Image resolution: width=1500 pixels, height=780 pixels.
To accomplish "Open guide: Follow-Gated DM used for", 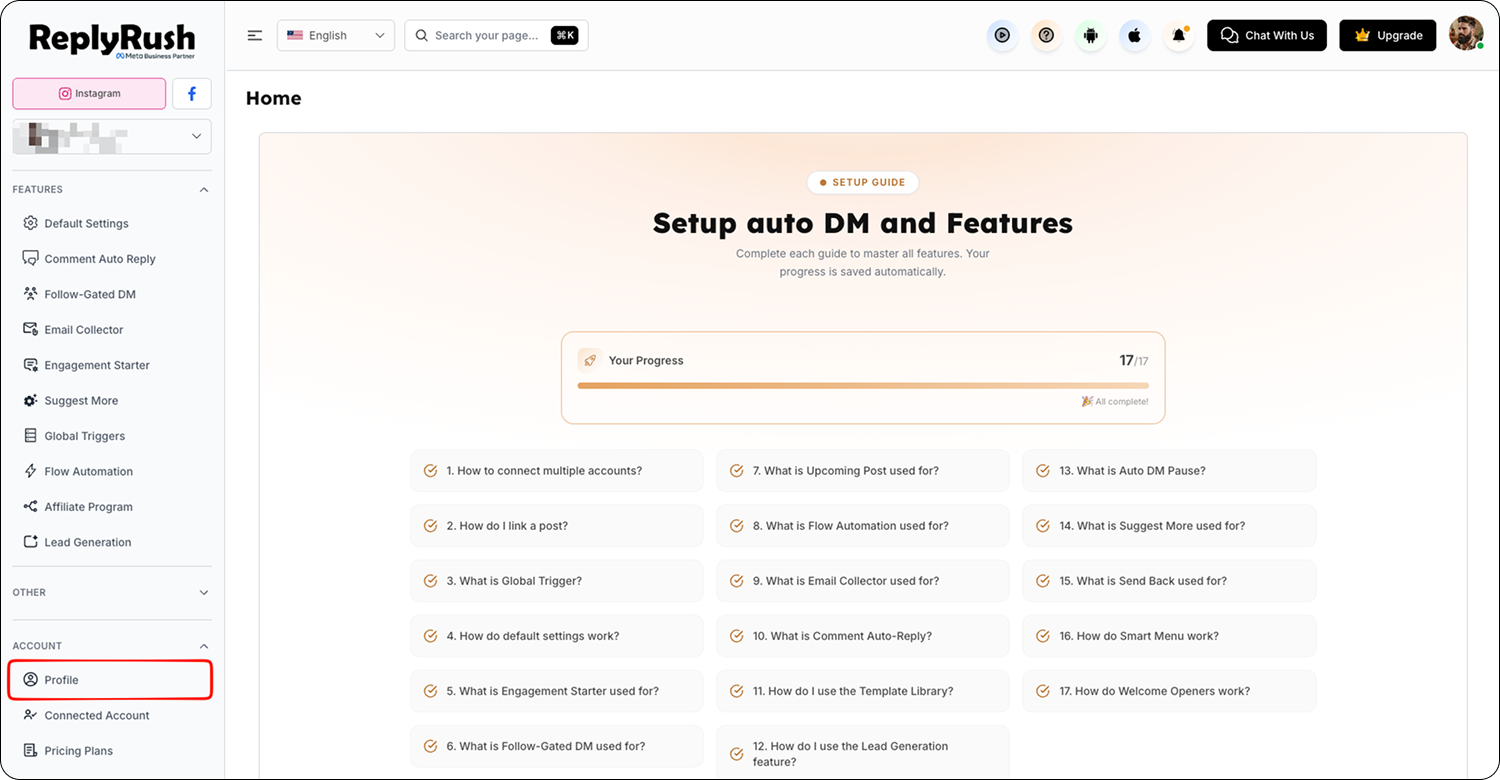I will click(x=556, y=746).
